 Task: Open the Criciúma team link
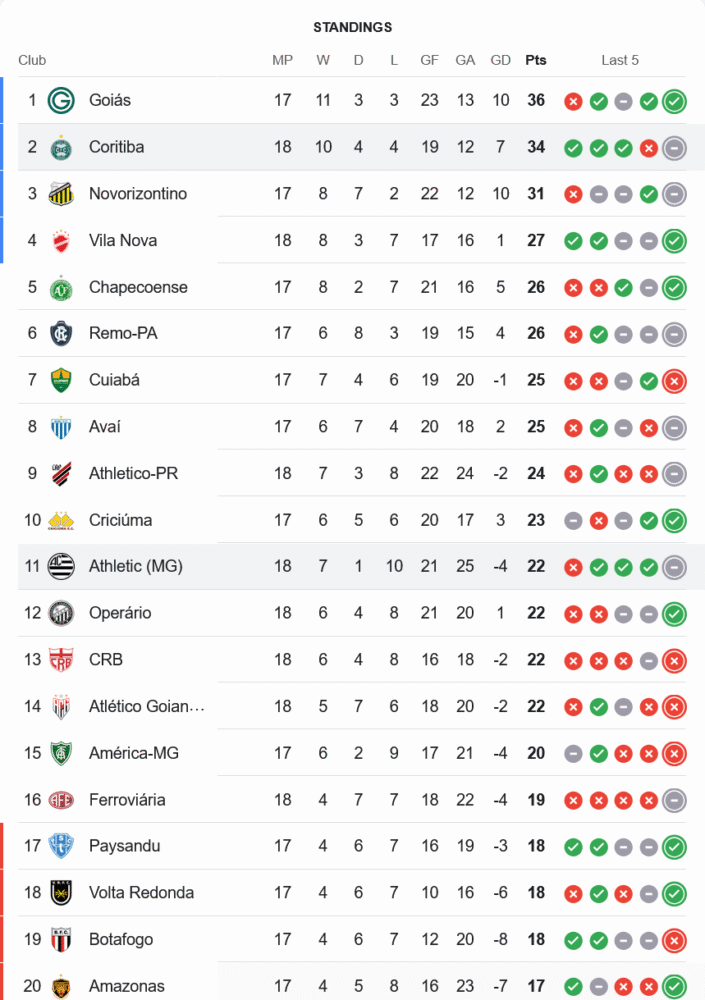point(121,520)
